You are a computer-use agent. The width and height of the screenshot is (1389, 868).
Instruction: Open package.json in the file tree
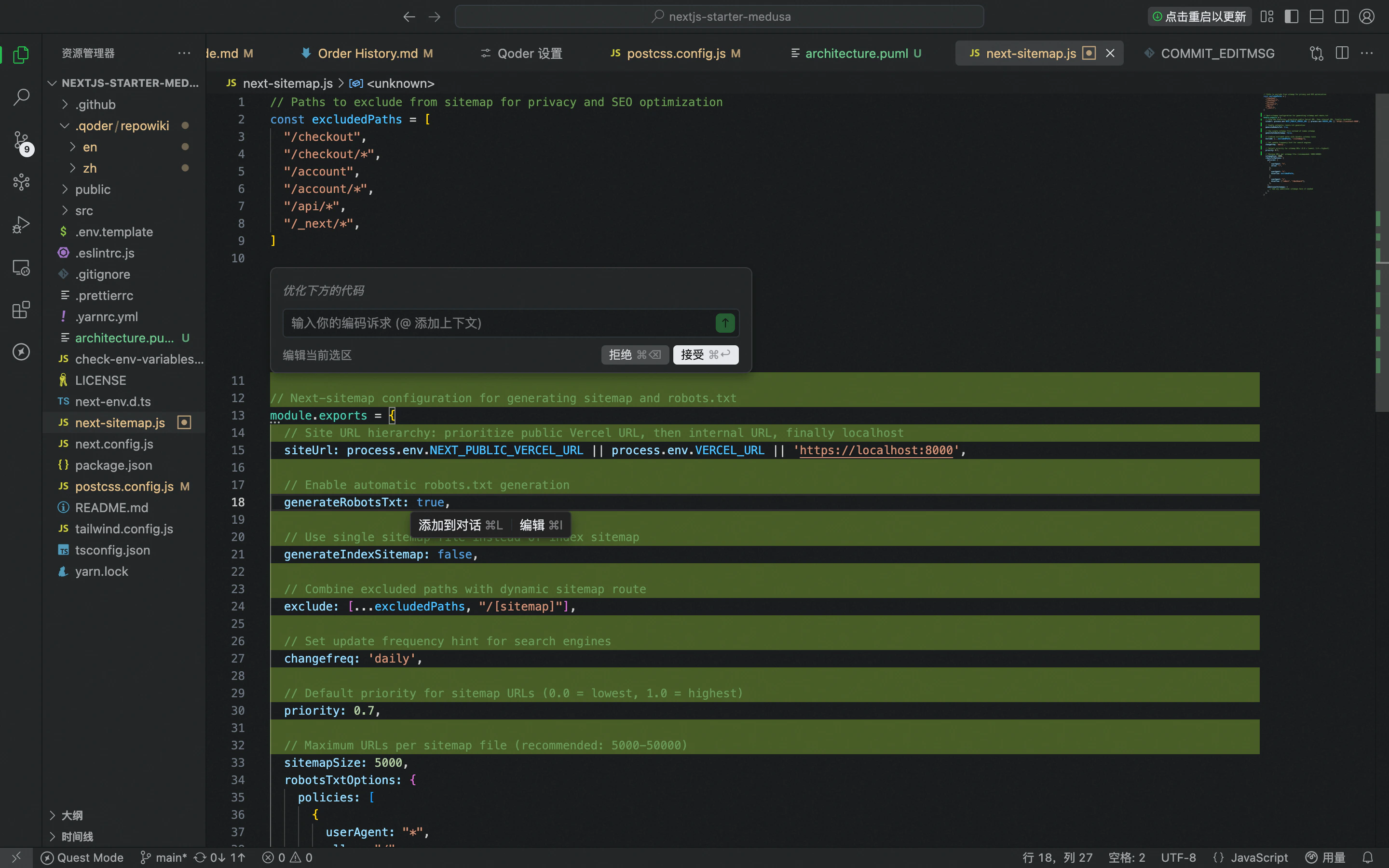[x=124, y=465]
